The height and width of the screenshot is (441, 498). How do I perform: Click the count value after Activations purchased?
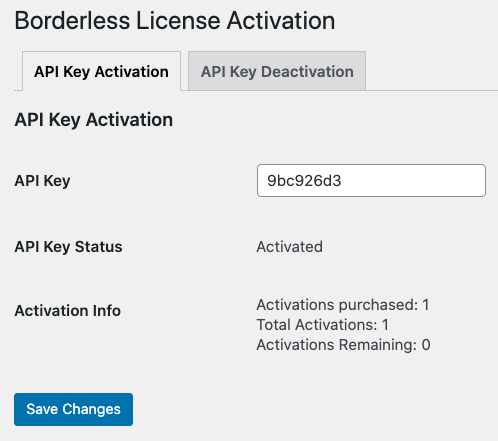point(426,305)
